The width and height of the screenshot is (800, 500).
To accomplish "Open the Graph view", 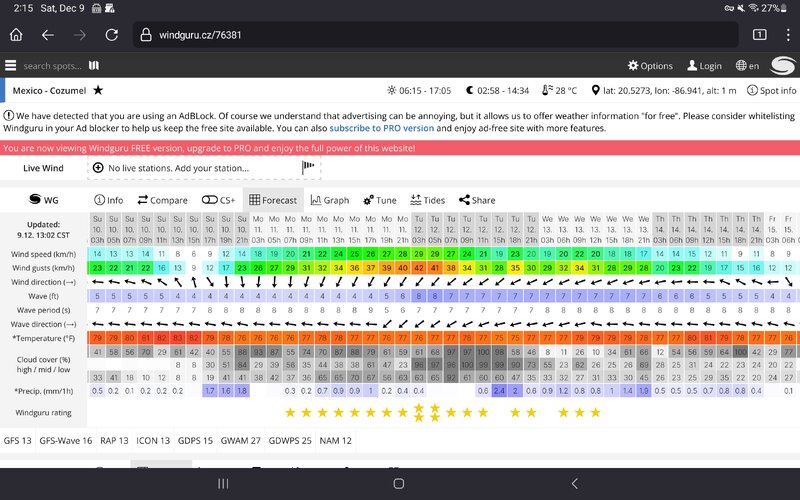I will (x=329, y=200).
